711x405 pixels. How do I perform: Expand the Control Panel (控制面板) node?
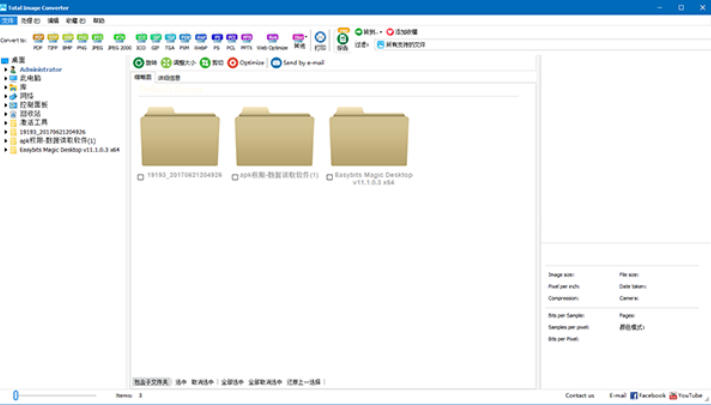[x=5, y=105]
